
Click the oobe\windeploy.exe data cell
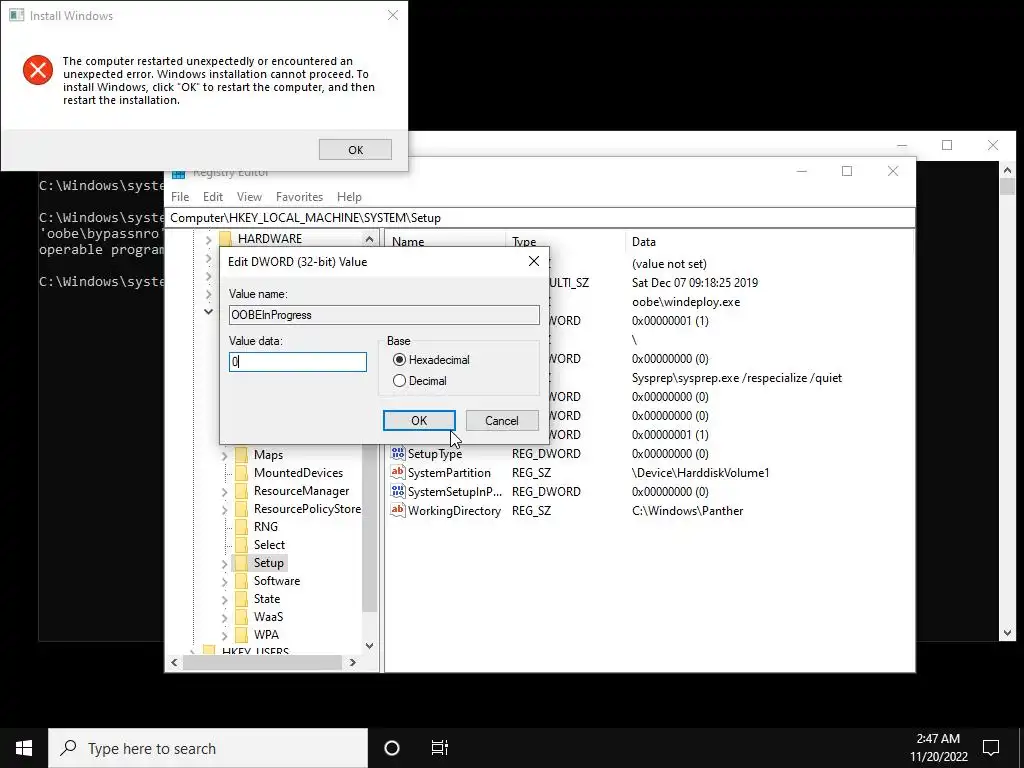(x=686, y=302)
